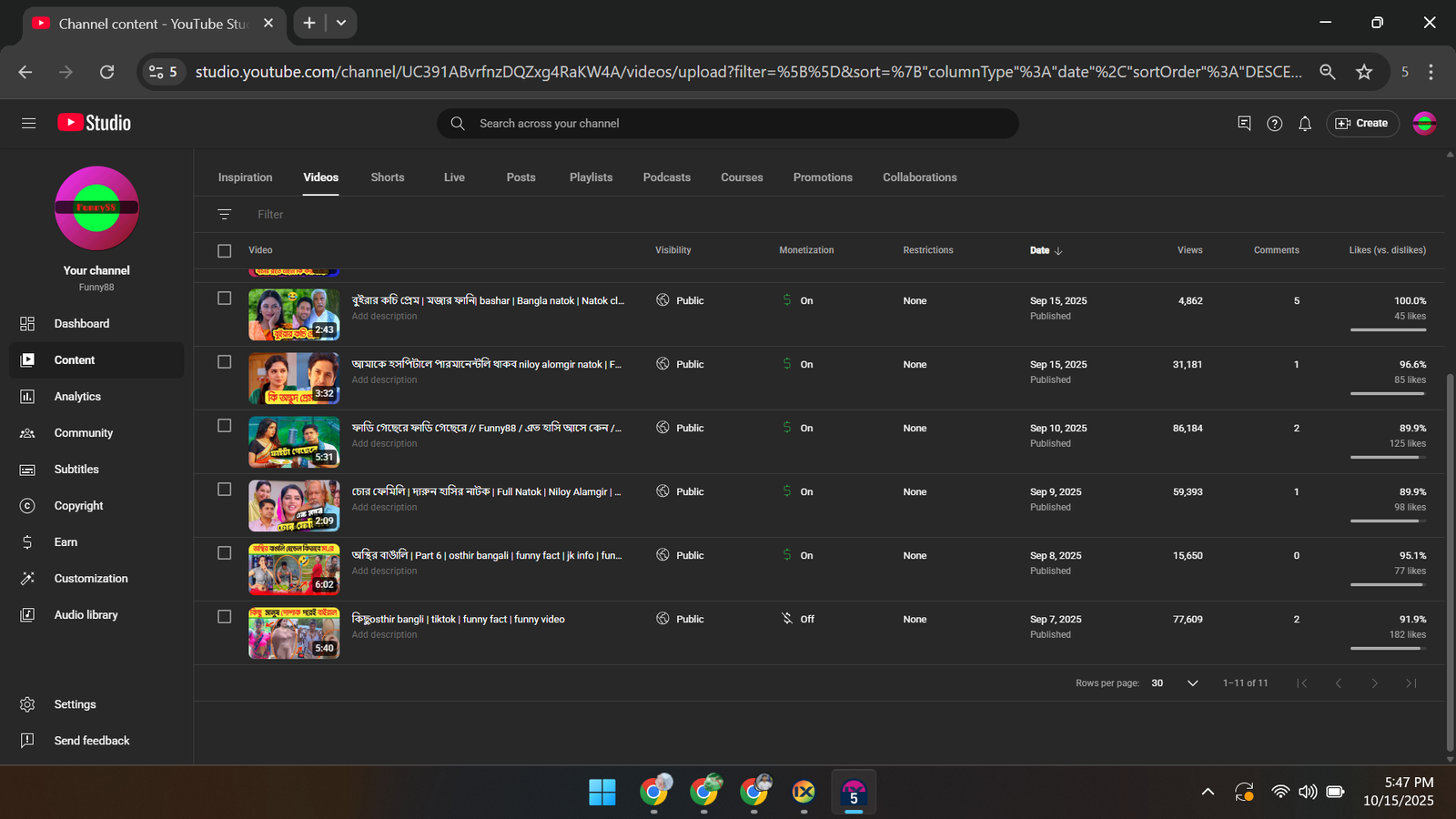Open the browser tab list chevron
The image size is (1456, 819).
coord(341,23)
